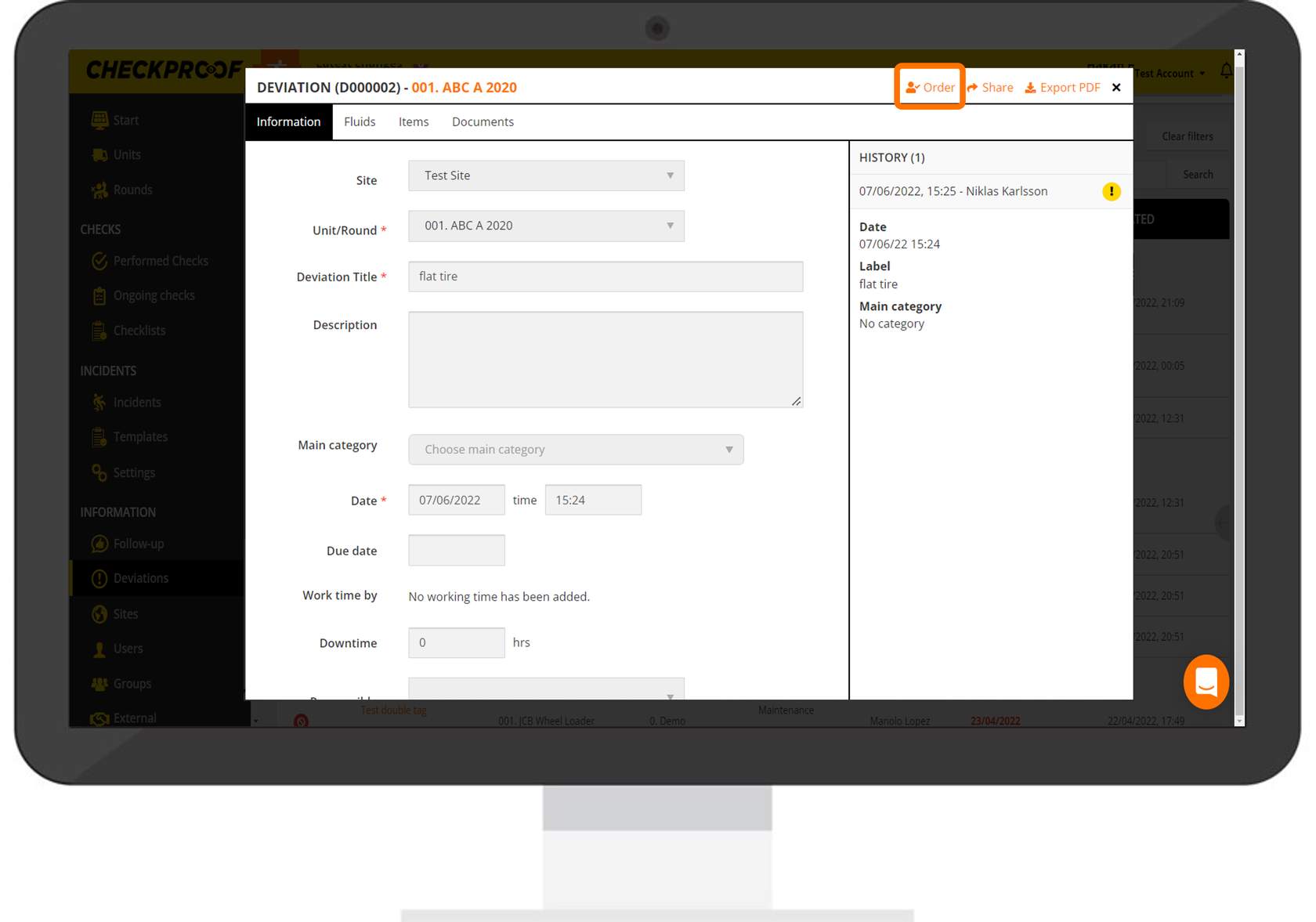The image size is (1316, 922).
Task: Open the orange chat support bubble
Action: [1206, 682]
